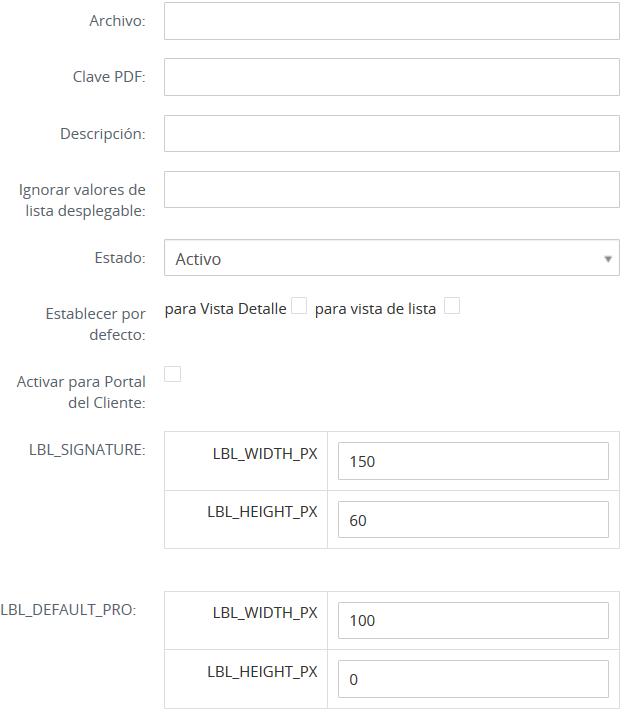Click the Establecer por defecto label
The width and height of the screenshot is (627, 716).
[95, 324]
